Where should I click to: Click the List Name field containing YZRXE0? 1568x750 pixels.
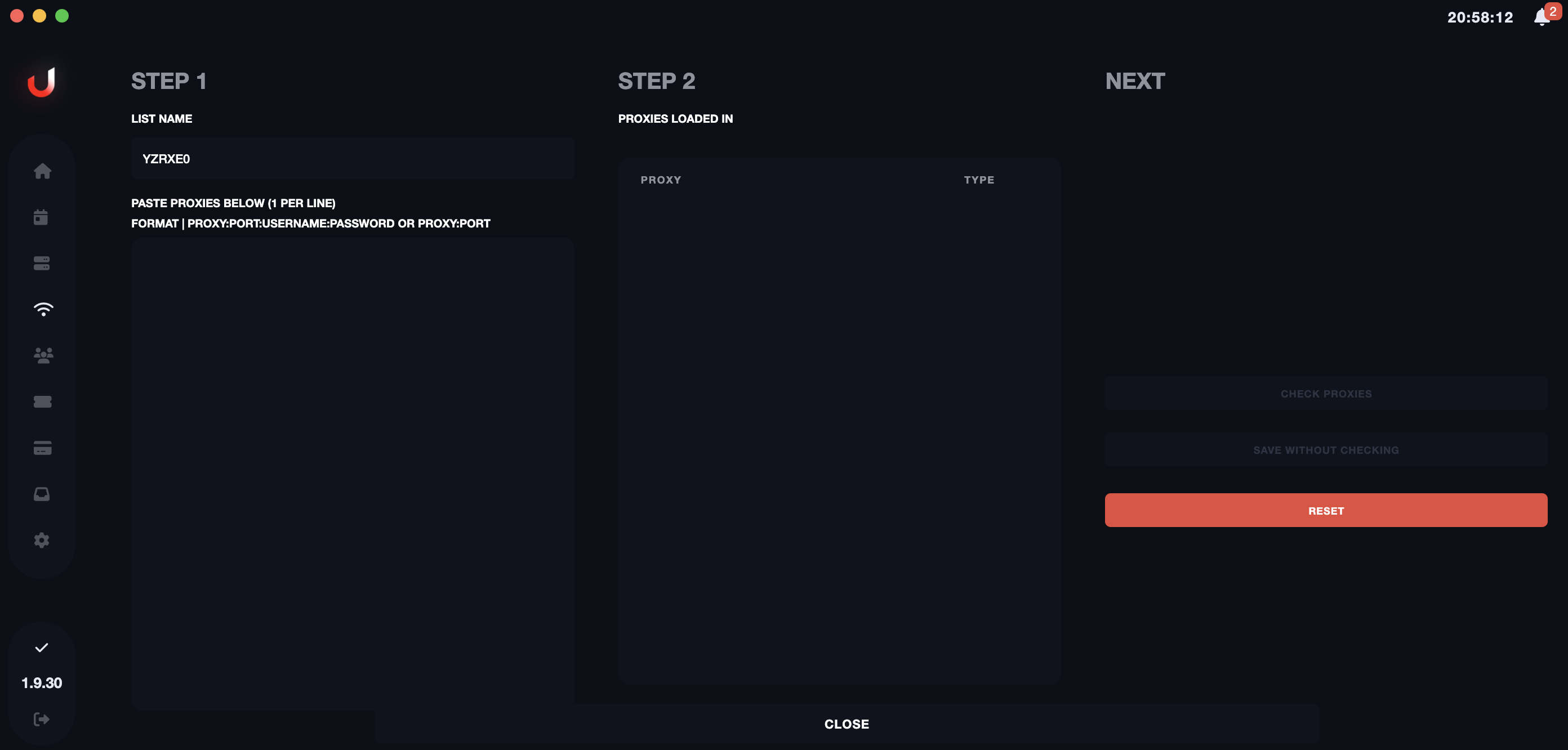click(x=353, y=159)
